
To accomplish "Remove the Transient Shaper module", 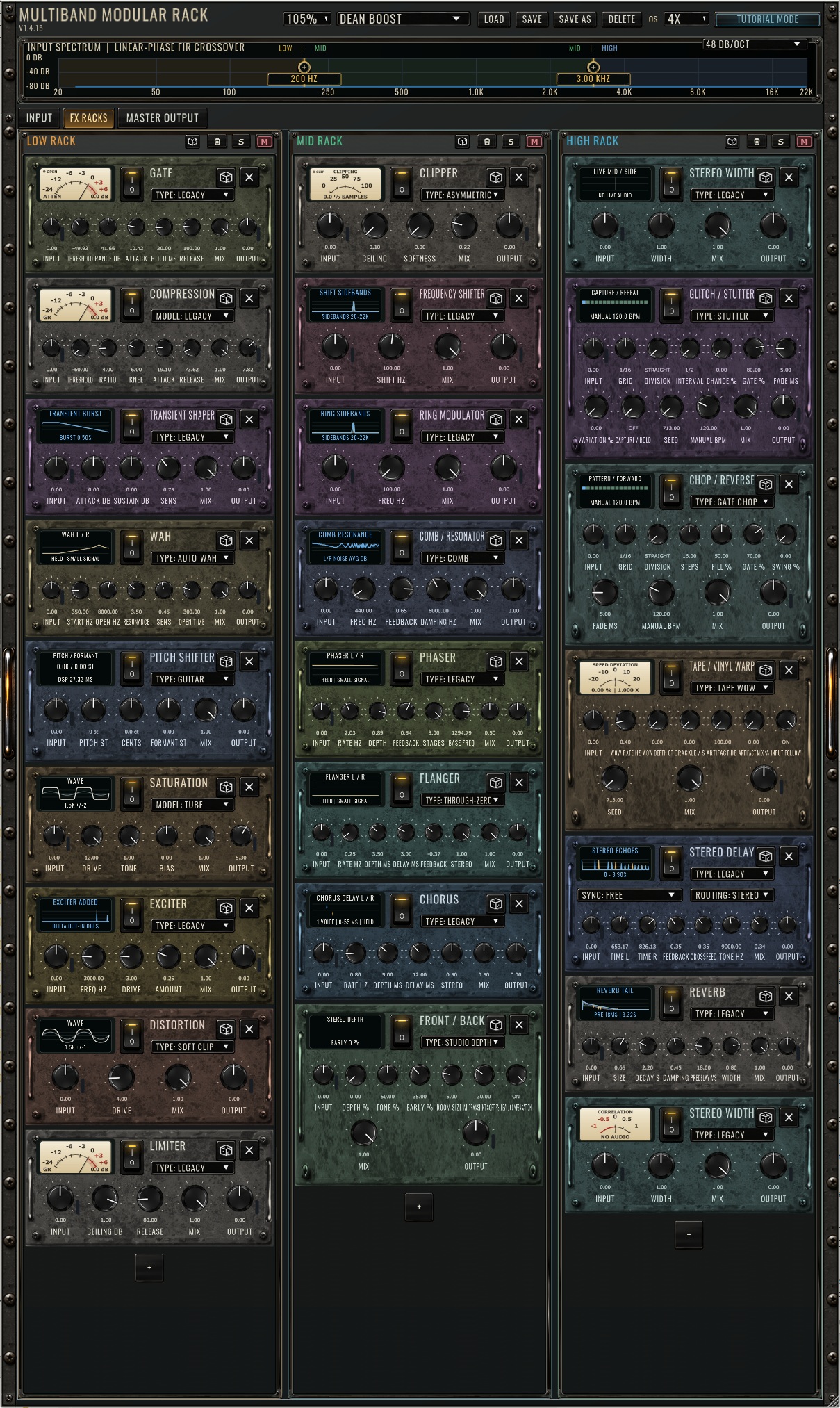I will [249, 419].
